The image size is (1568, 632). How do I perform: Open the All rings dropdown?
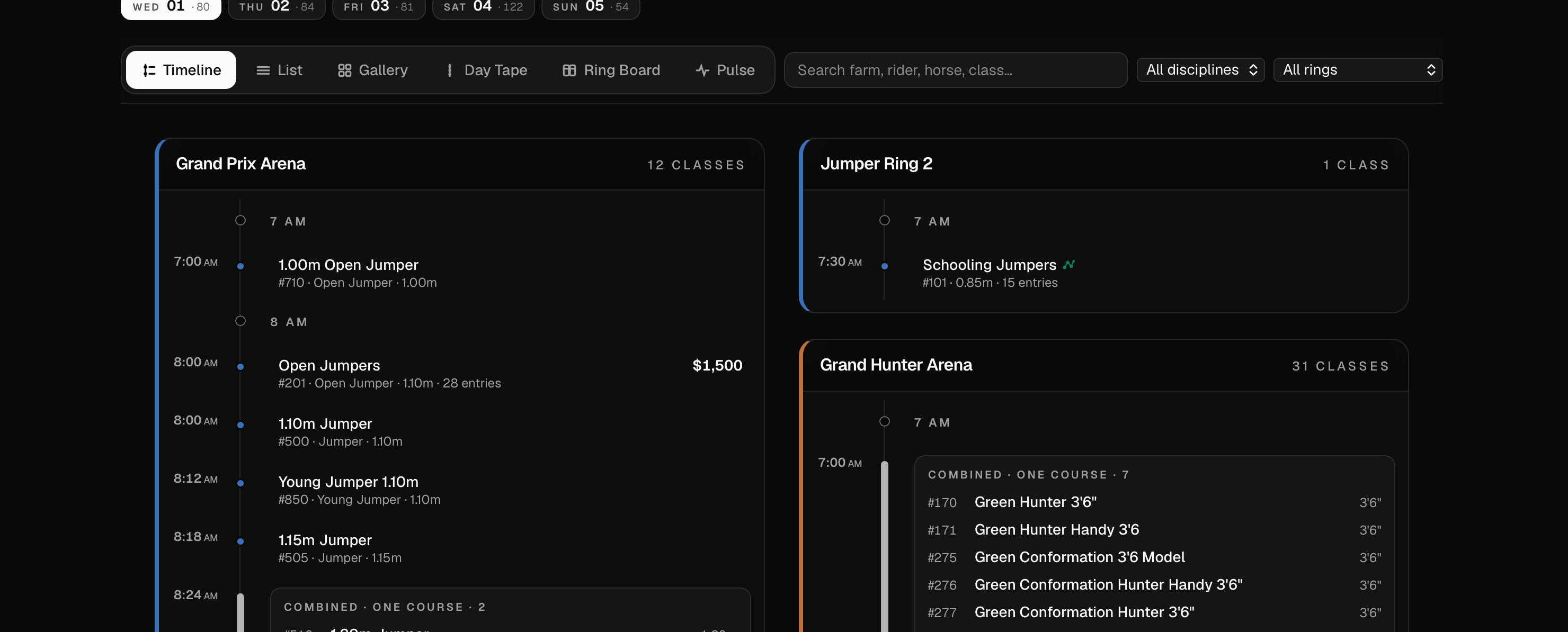(x=1357, y=70)
